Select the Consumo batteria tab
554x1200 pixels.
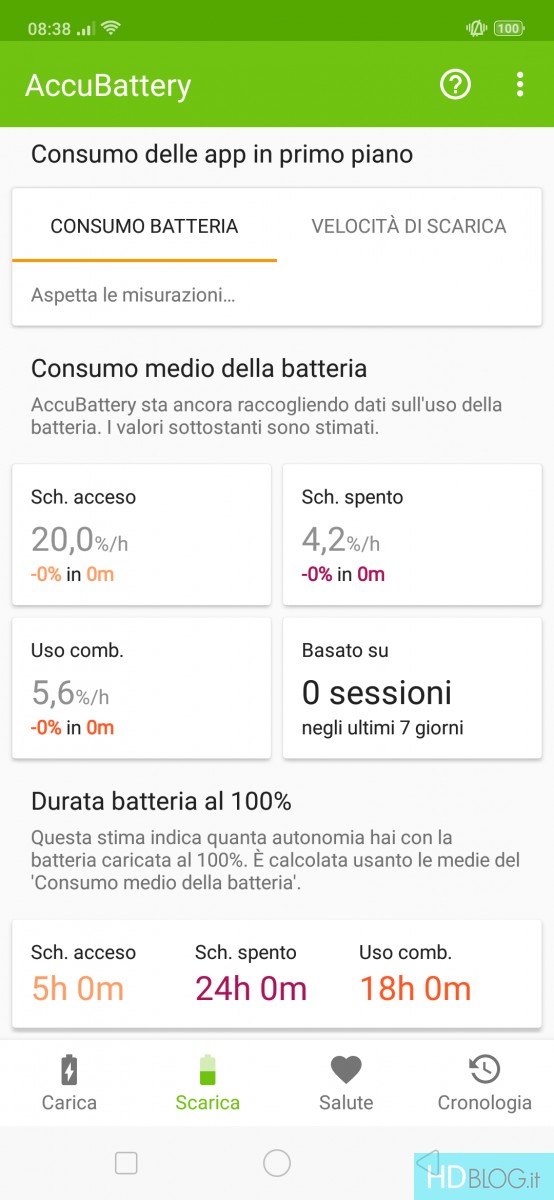pos(144,226)
